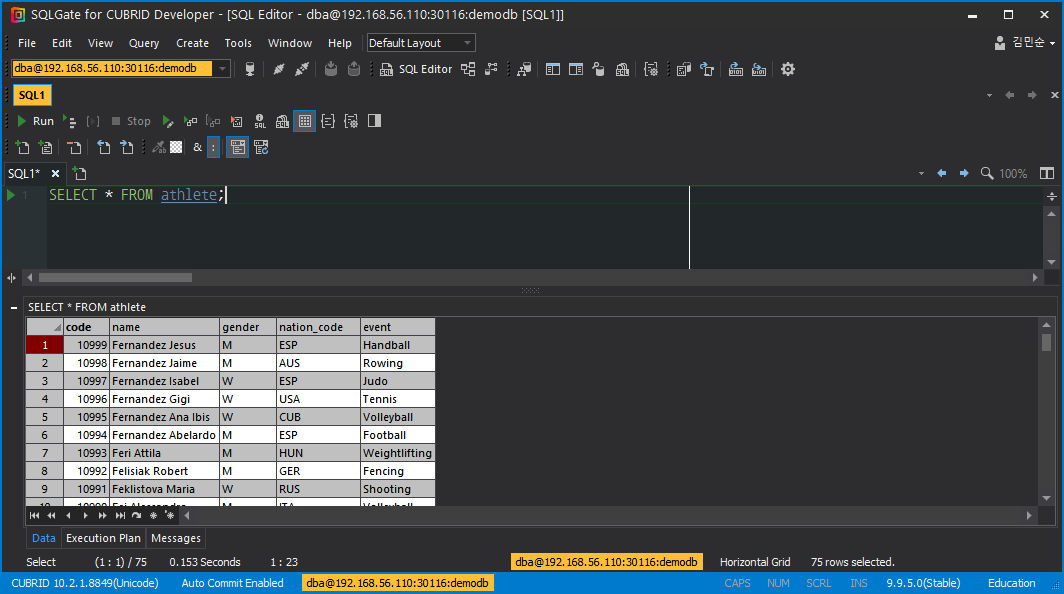Toggle the colon bind-variable button

(213, 147)
